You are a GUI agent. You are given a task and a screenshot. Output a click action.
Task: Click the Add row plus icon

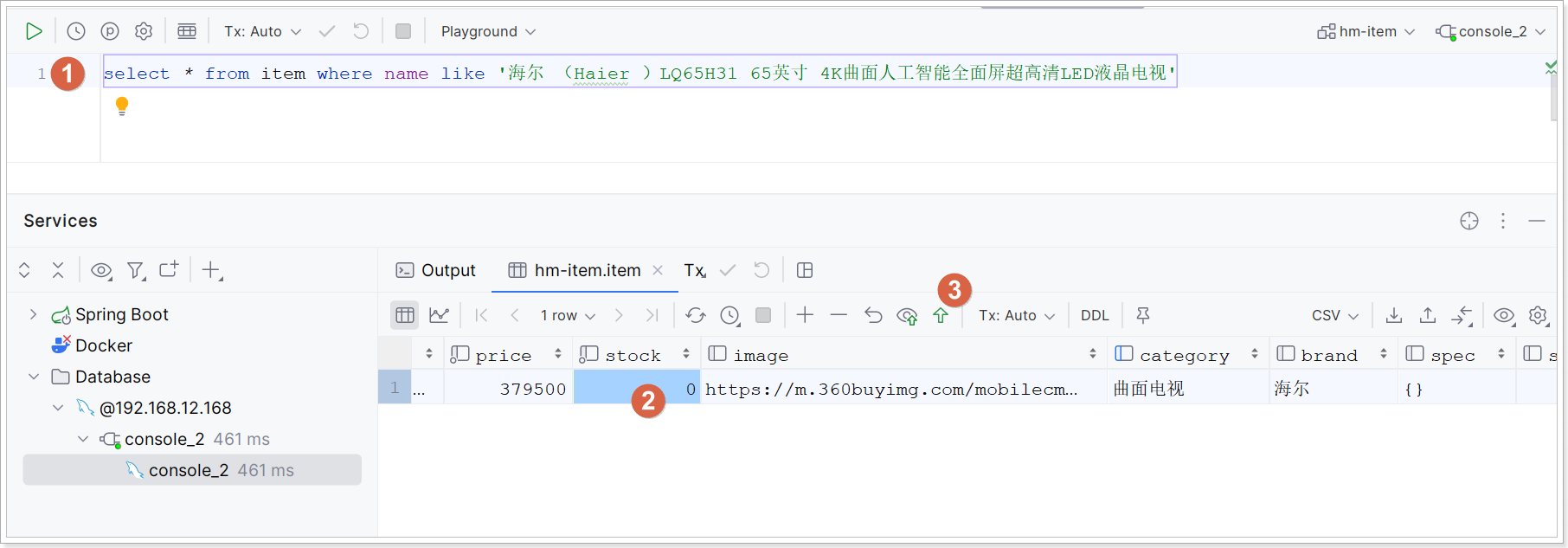point(805,315)
